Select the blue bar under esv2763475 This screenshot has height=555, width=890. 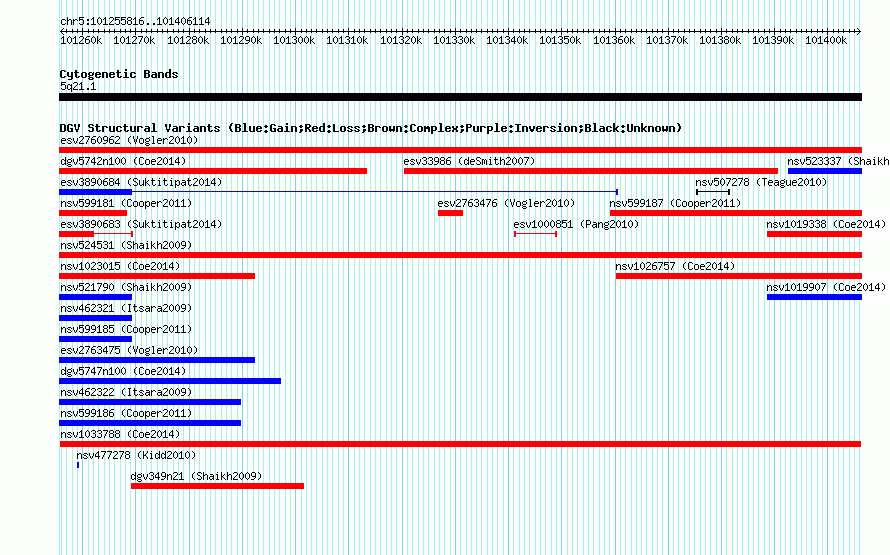(x=157, y=360)
